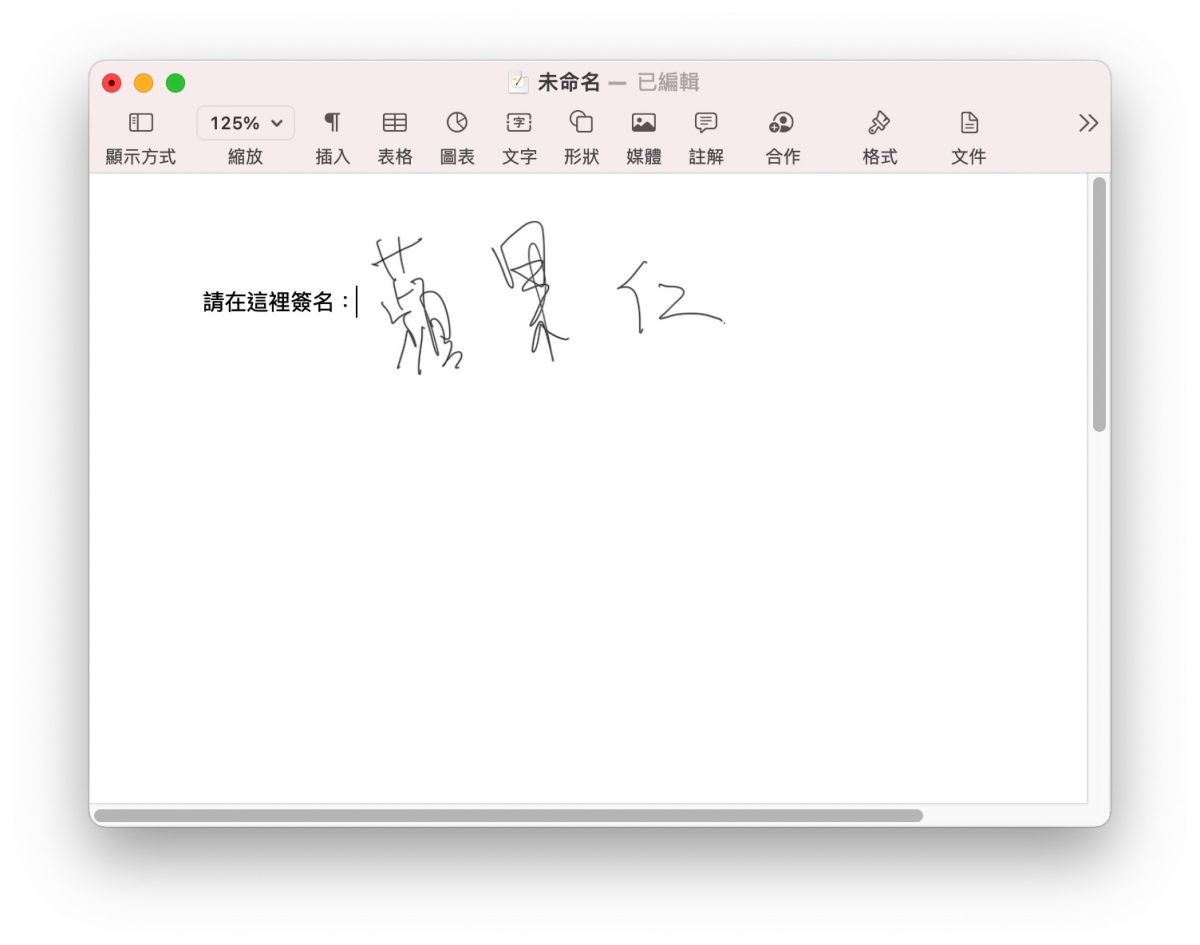Click the 請在這裡簽名 text line
This screenshot has height=945, width=1200.
click(277, 302)
